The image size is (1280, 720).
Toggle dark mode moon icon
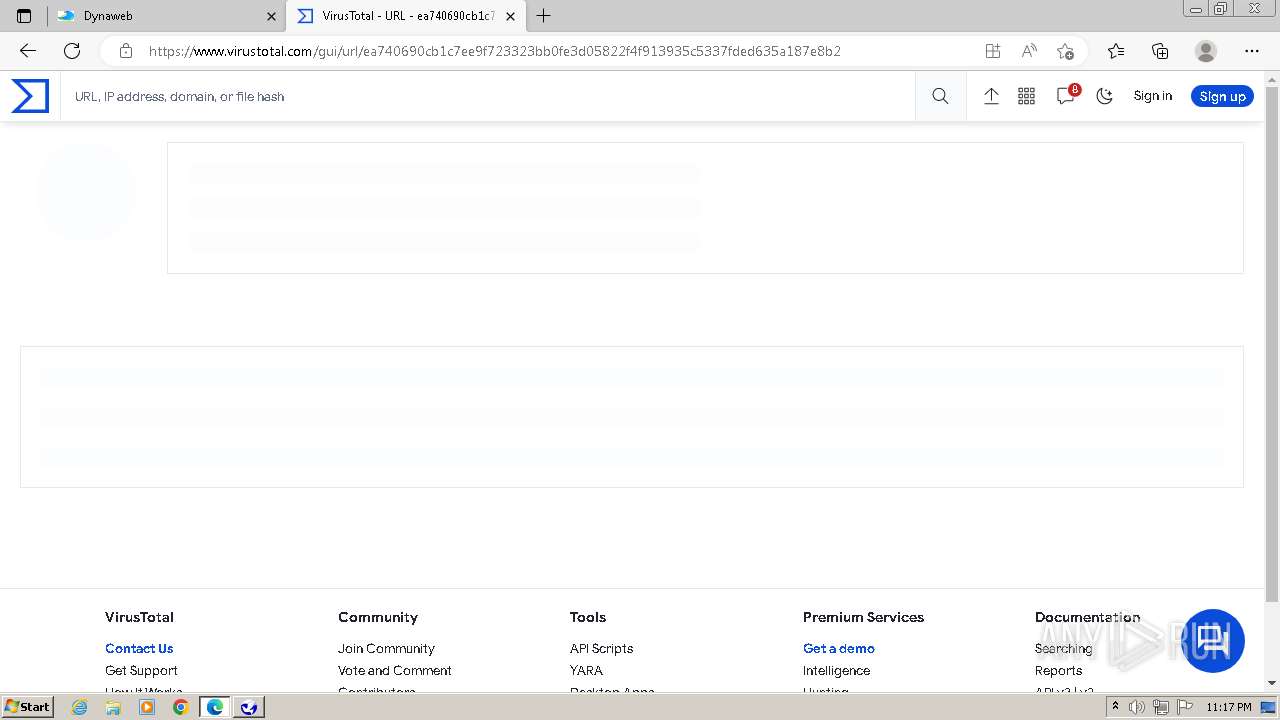coord(1105,96)
